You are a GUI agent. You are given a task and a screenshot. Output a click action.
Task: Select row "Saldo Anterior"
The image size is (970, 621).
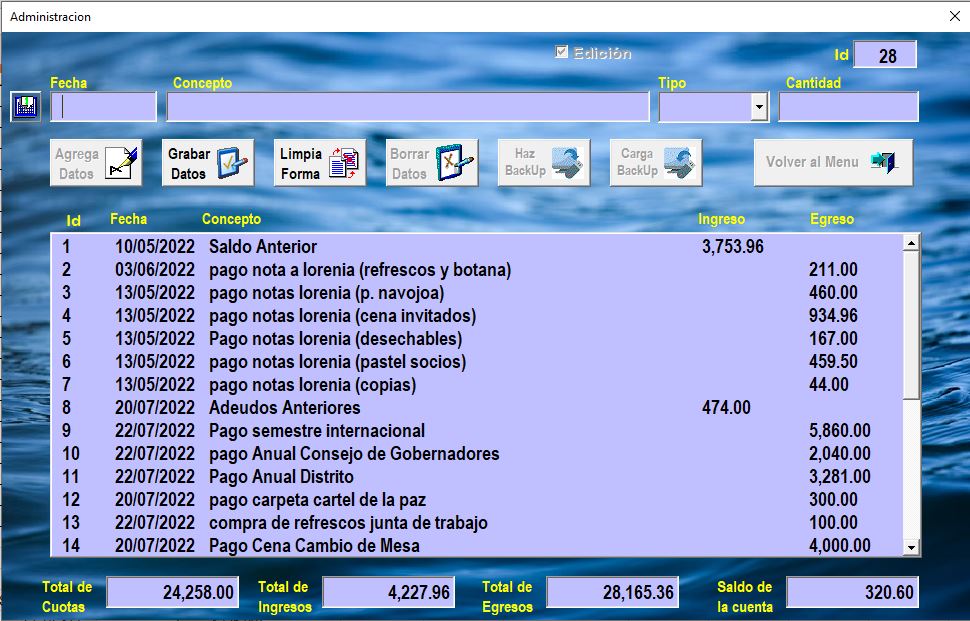coord(476,246)
